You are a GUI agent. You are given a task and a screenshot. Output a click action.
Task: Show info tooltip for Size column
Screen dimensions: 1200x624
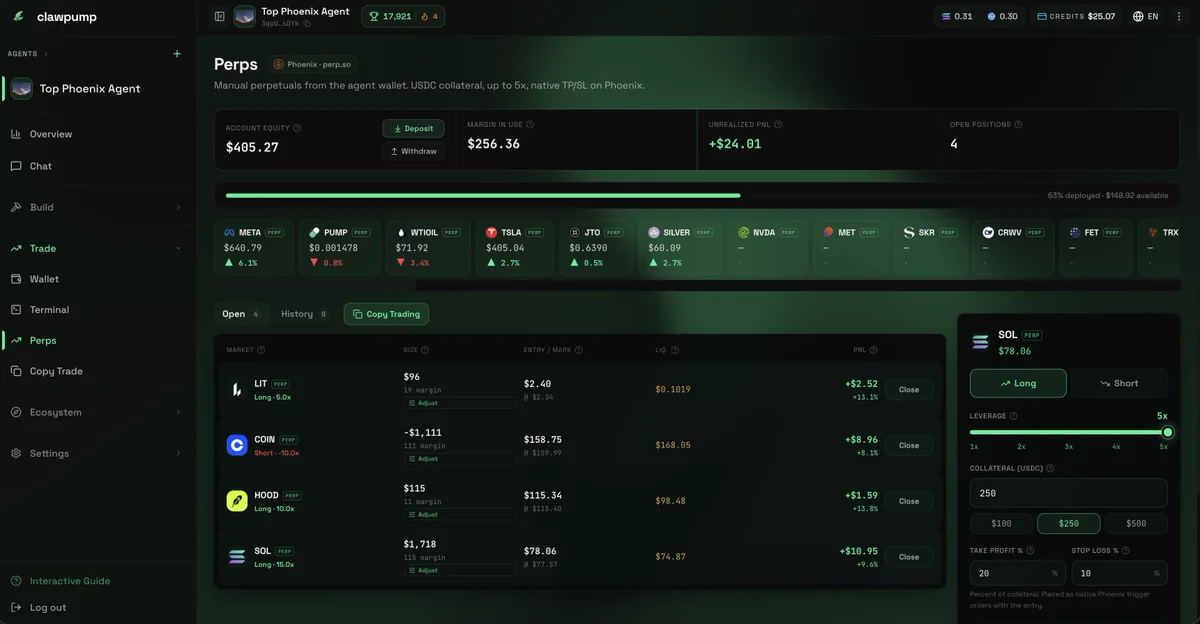click(x=425, y=350)
